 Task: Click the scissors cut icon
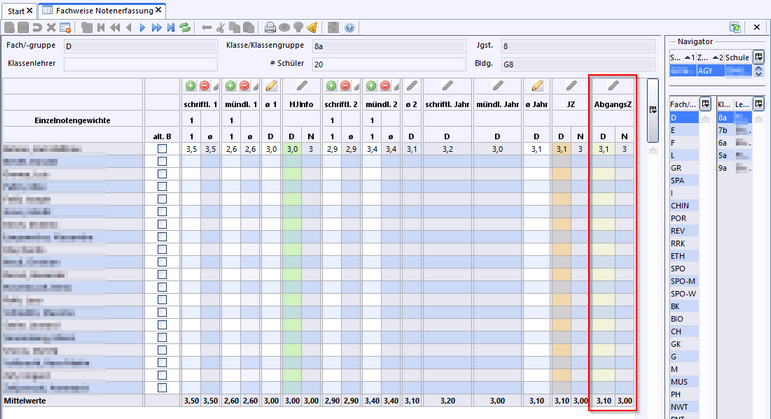click(221, 28)
